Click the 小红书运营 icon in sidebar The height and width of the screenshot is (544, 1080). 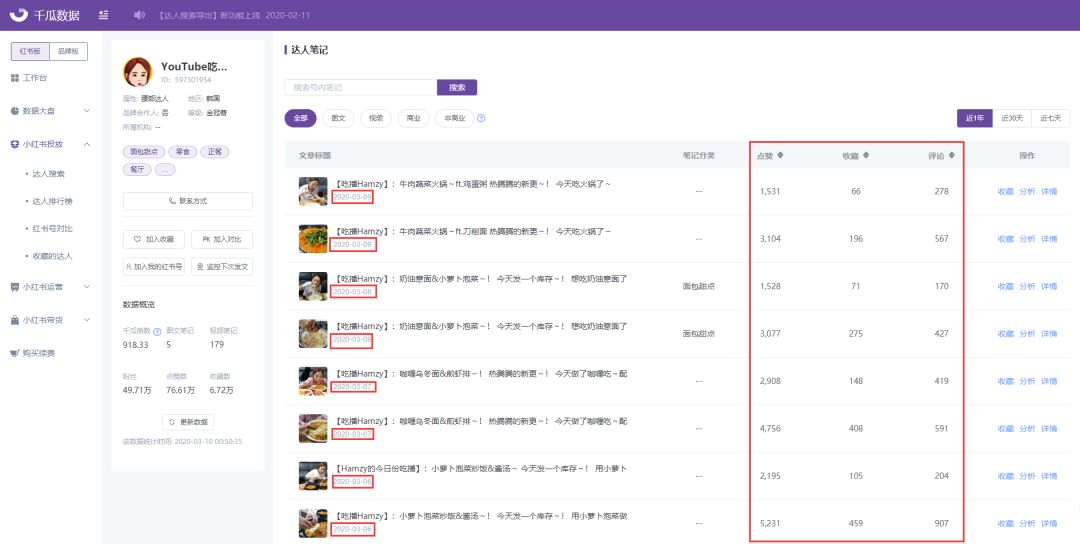[14, 287]
